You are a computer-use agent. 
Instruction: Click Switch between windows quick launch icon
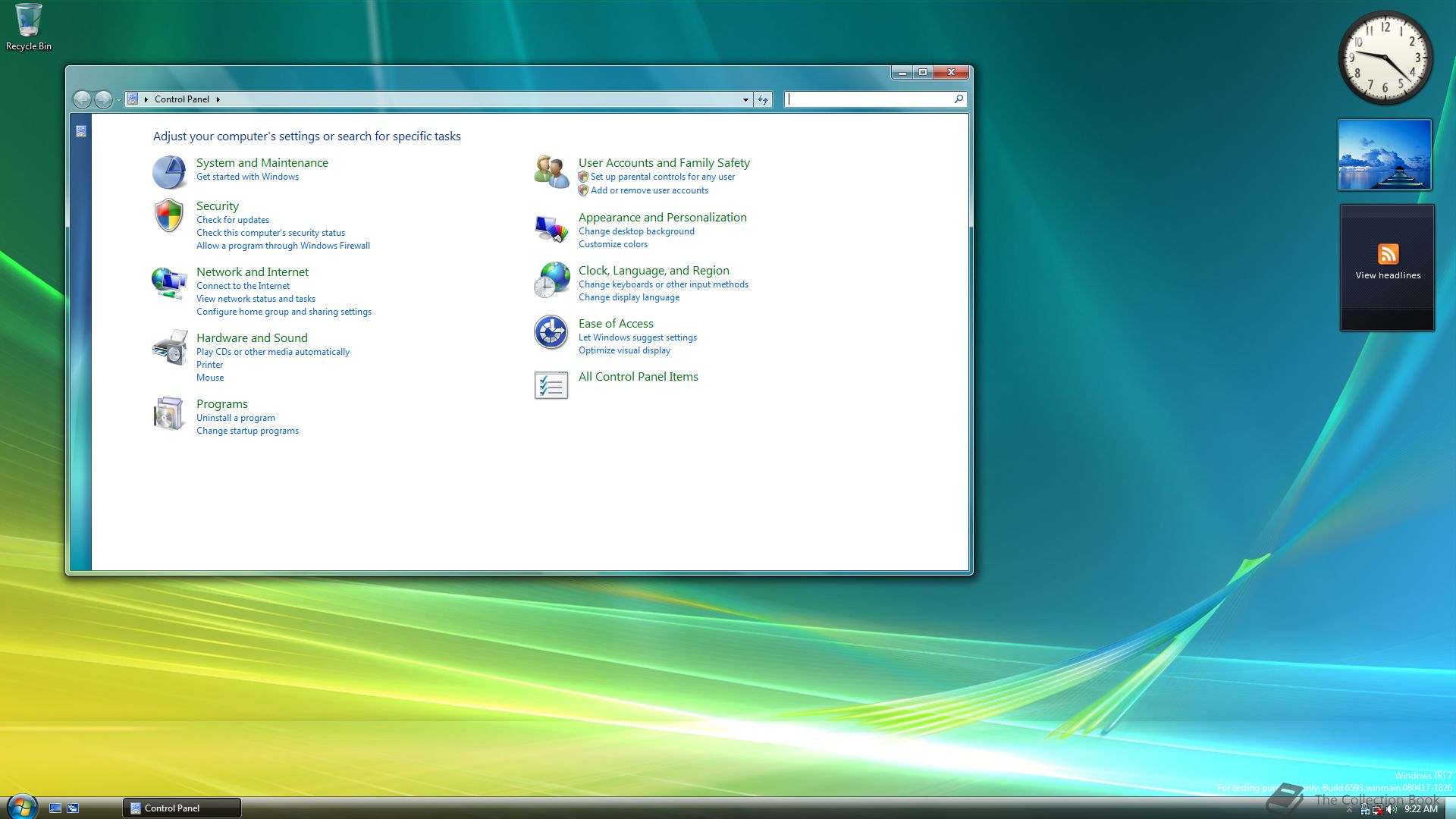point(73,808)
